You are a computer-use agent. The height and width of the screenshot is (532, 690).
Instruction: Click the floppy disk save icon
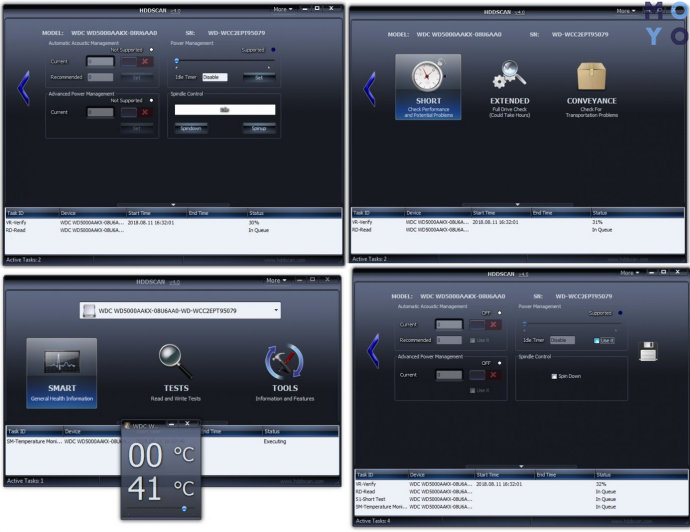648,351
